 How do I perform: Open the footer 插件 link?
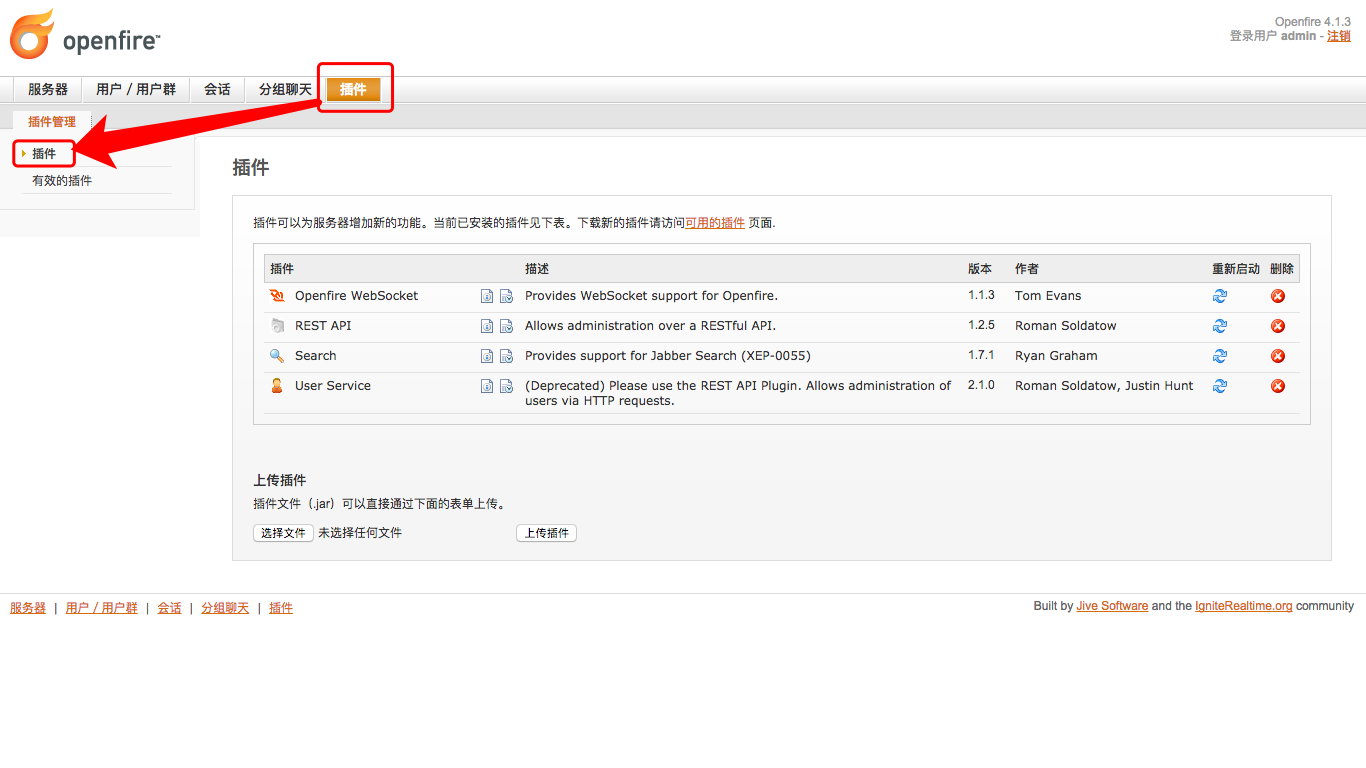coord(281,608)
